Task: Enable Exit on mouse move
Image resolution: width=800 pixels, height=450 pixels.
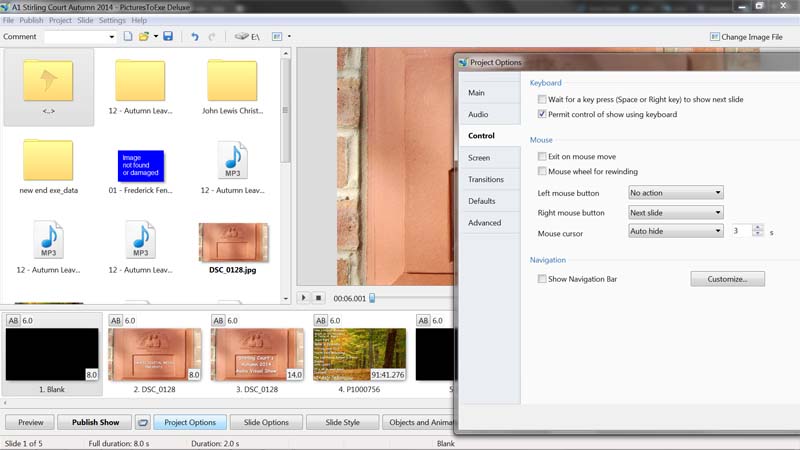Action: coord(541,157)
